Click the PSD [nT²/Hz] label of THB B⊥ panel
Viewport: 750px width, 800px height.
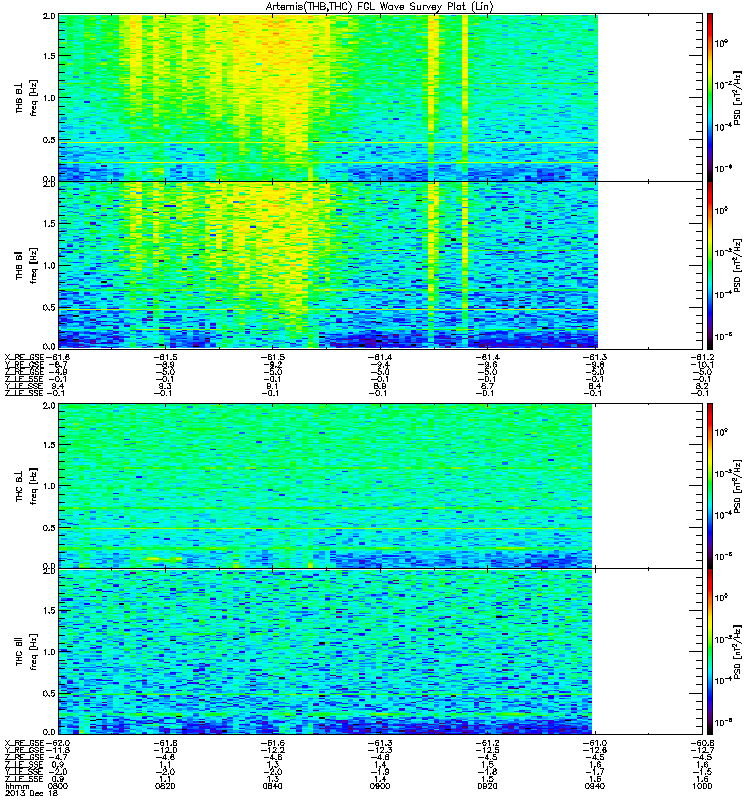click(738, 98)
